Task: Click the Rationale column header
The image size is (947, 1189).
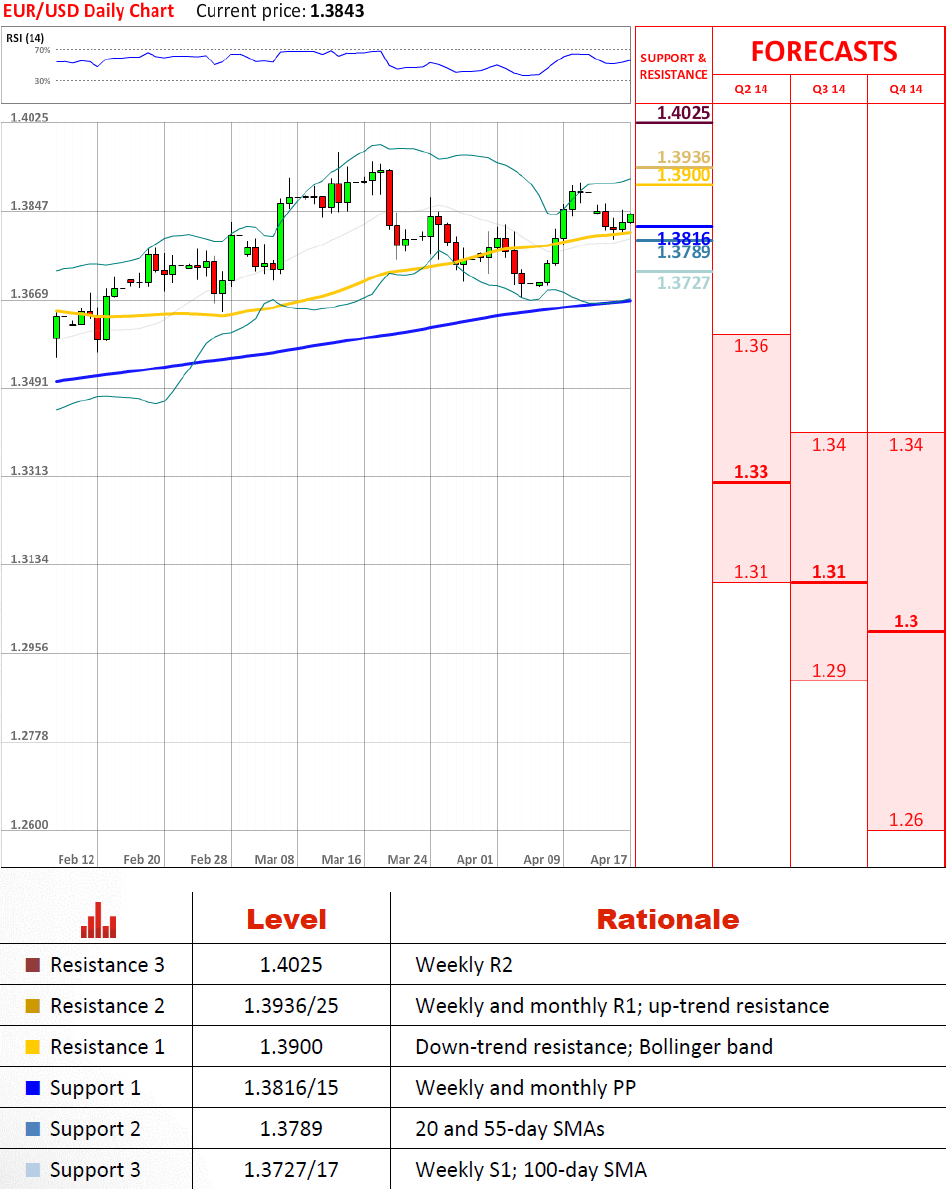Action: coord(668,920)
